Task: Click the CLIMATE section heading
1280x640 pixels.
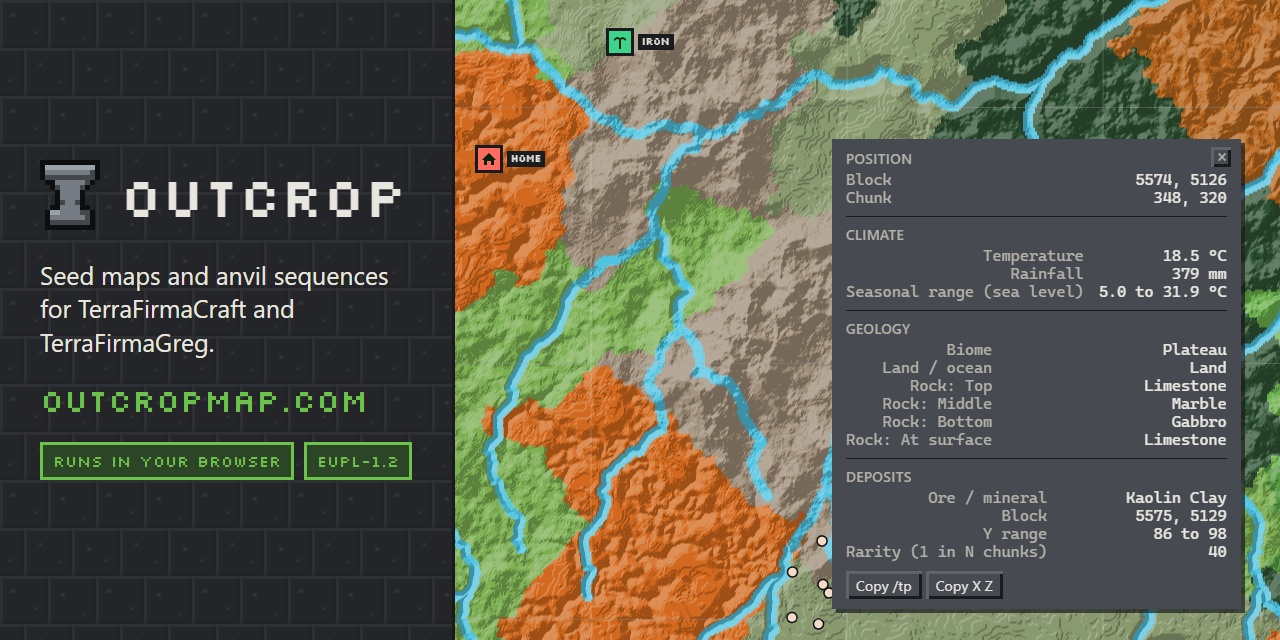Action: pos(875,235)
